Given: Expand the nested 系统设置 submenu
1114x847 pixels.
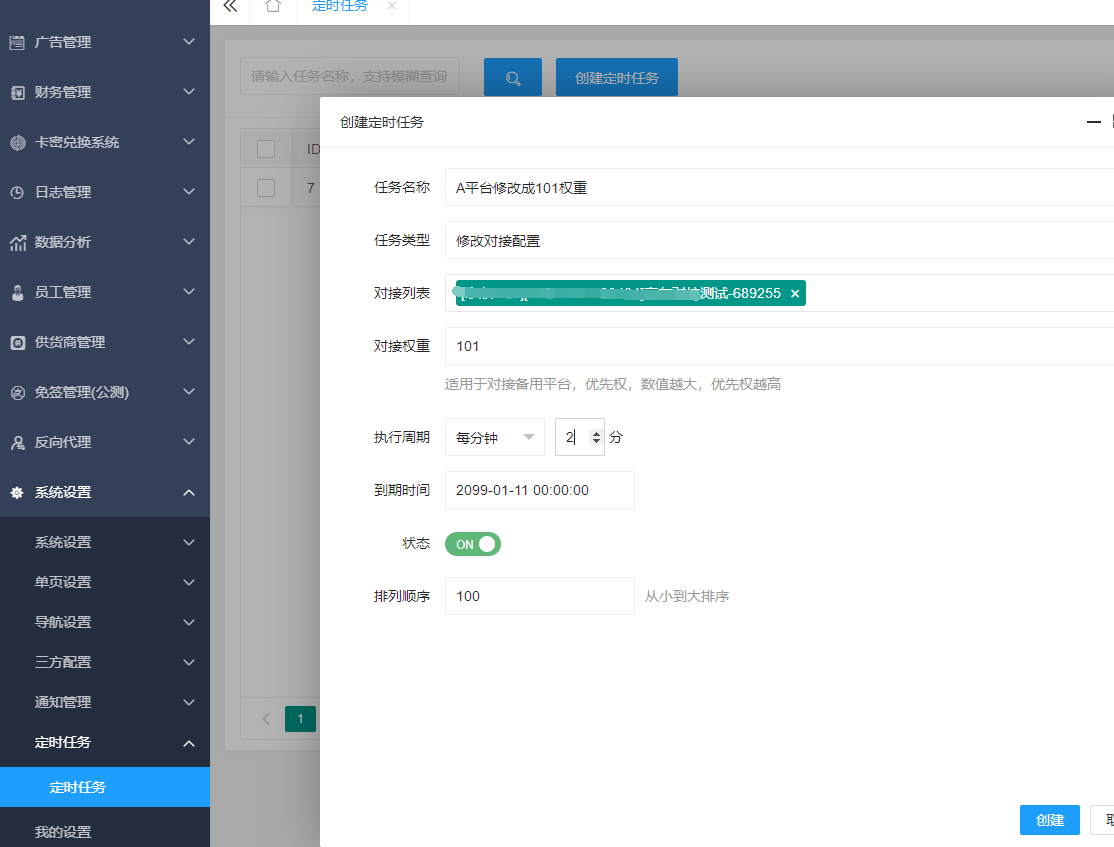Looking at the screenshot, I should (104, 542).
